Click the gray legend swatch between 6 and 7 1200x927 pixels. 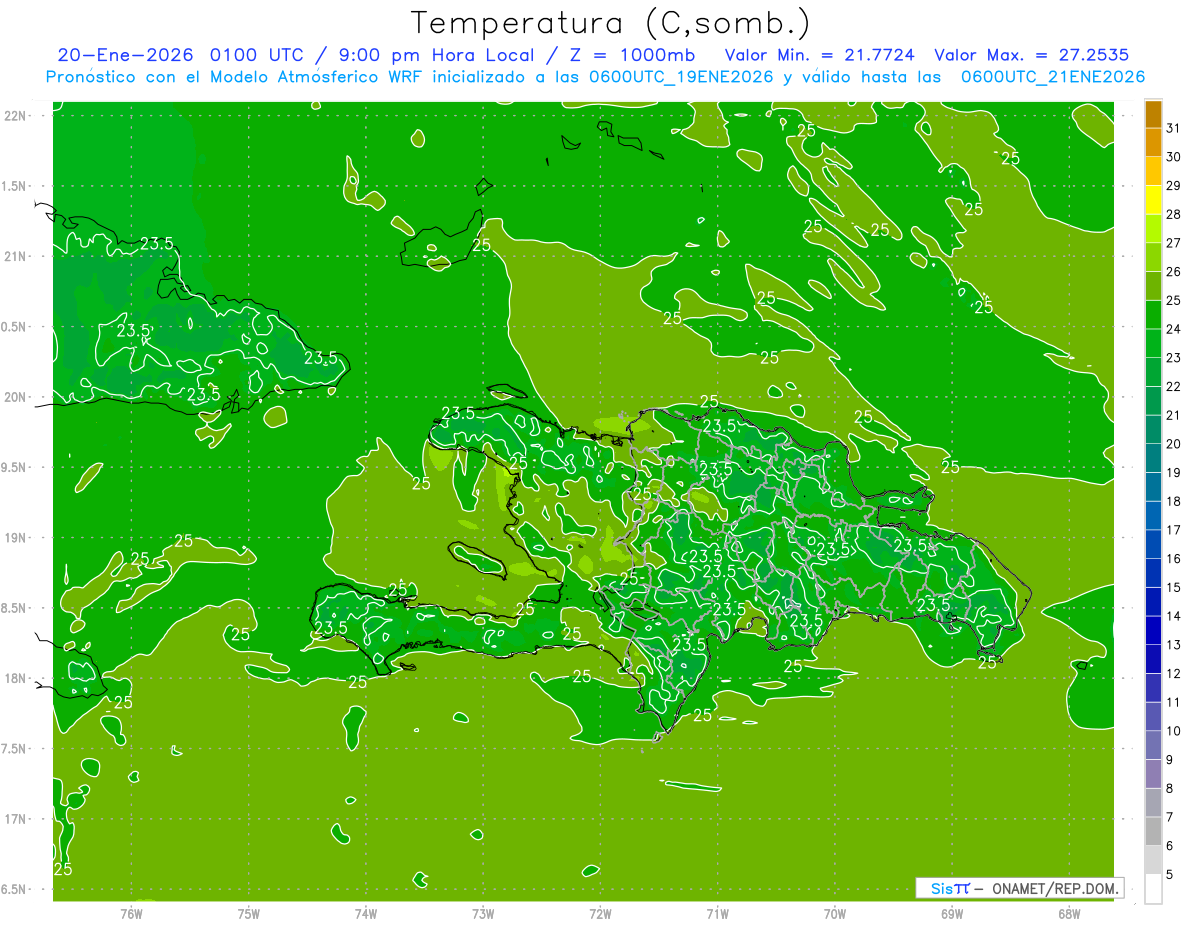(x=1153, y=832)
